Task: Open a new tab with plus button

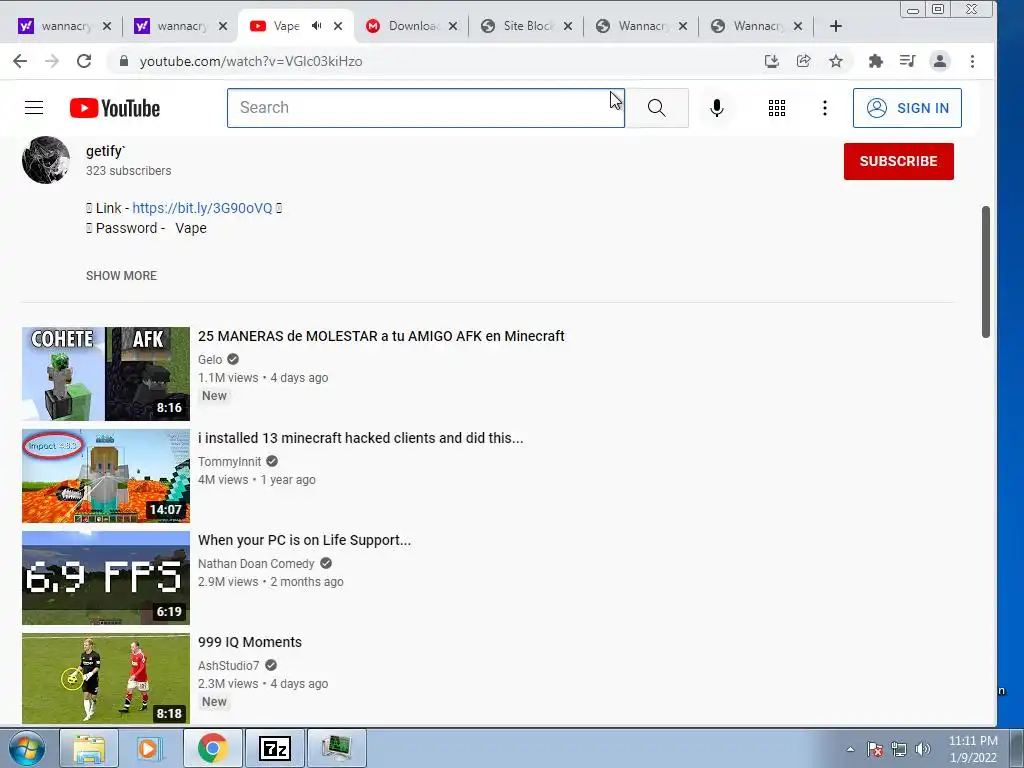Action: point(835,26)
